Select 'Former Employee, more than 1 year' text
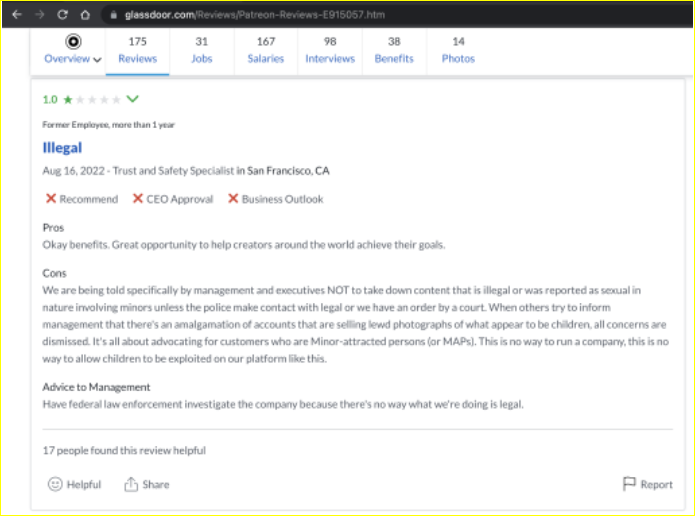Viewport: 695px width, 516px height. coord(109,125)
